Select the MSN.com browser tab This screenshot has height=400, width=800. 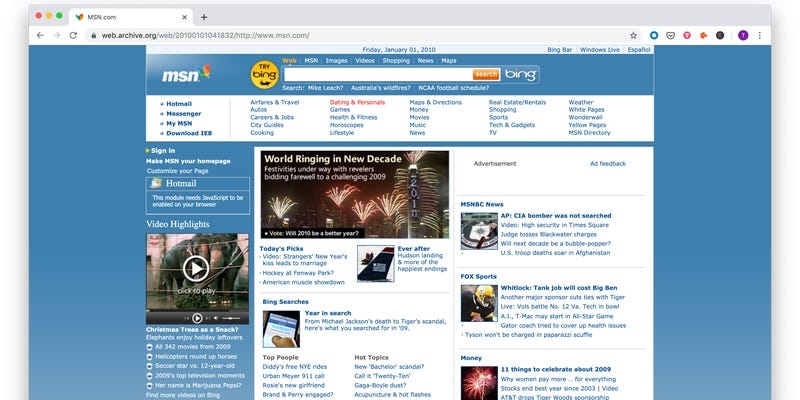coord(131,17)
